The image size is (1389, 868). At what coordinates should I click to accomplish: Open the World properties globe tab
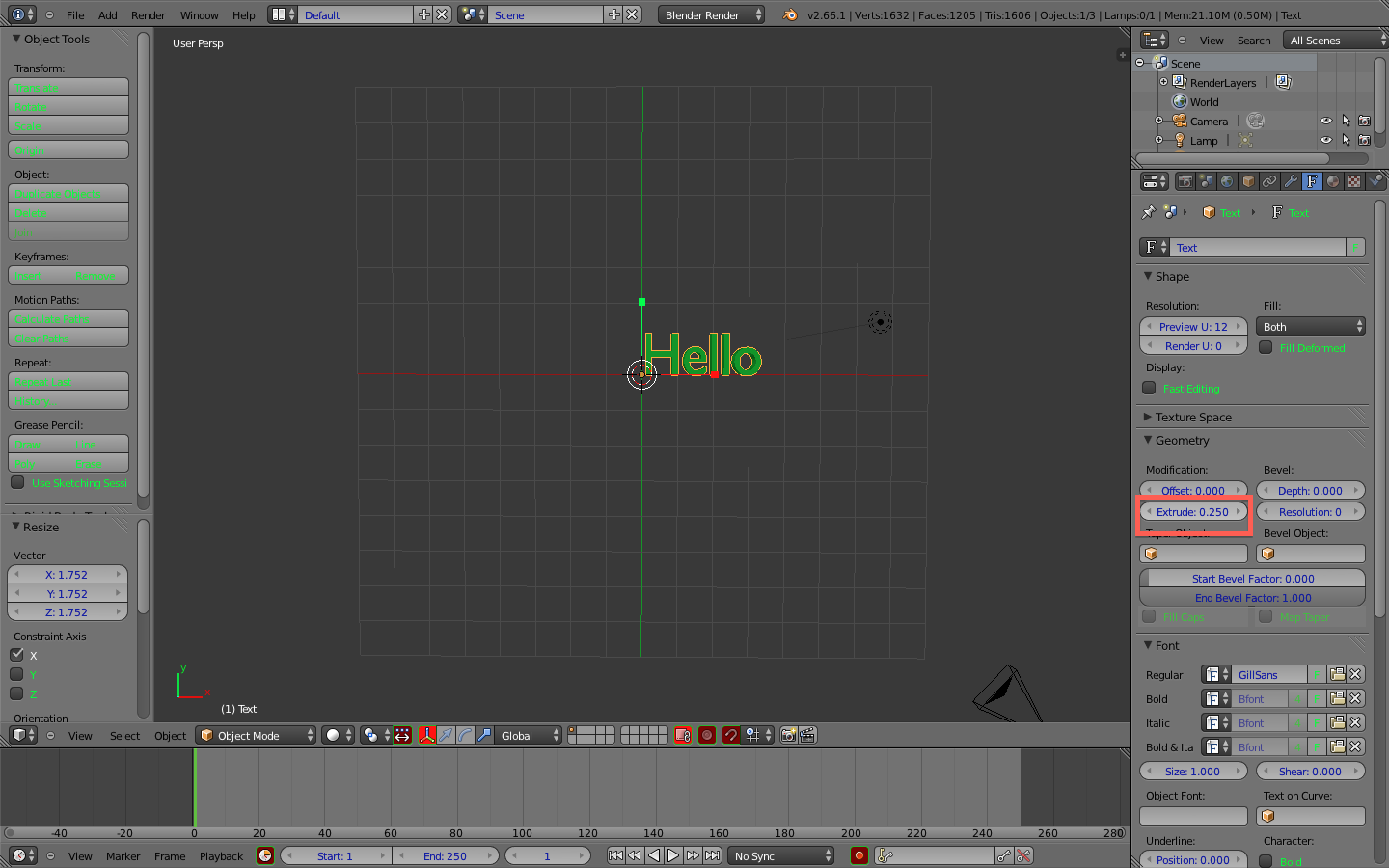(1227, 181)
